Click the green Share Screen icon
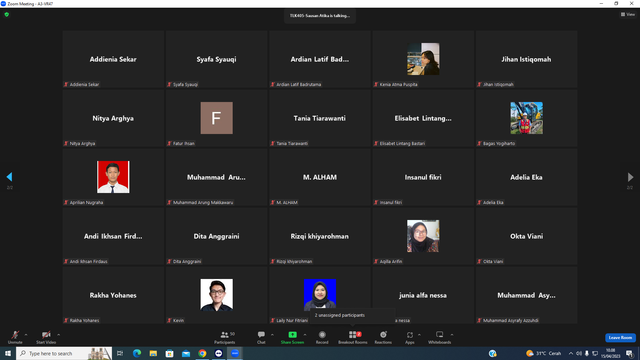The width and height of the screenshot is (640, 360). [292, 335]
